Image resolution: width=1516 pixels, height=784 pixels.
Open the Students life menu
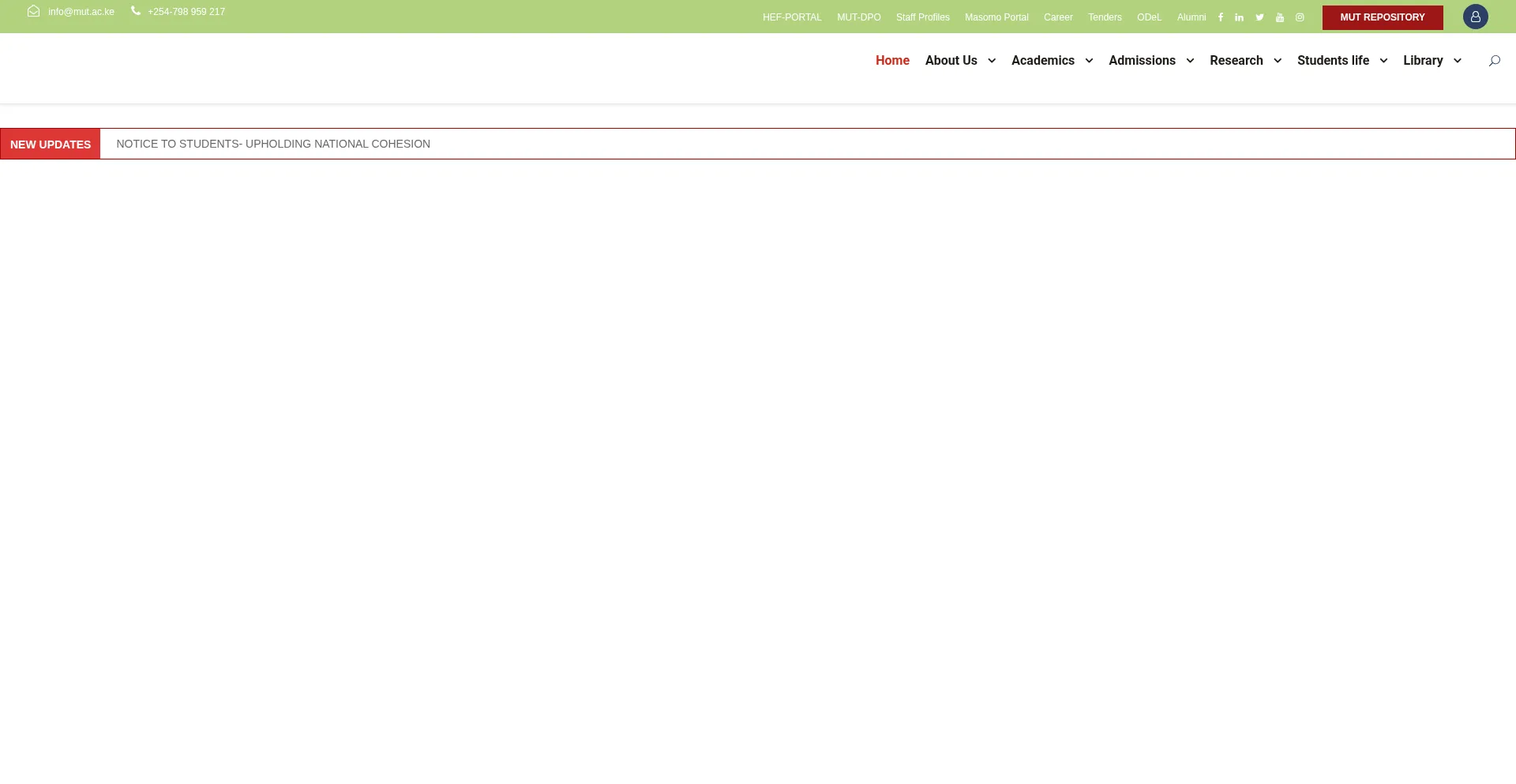1333,61
